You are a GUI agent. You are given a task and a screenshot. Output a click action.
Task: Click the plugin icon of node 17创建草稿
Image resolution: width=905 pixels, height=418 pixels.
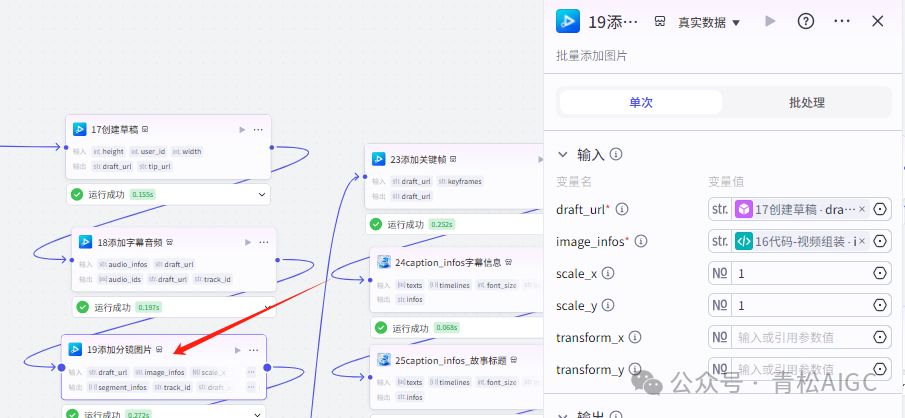point(80,129)
